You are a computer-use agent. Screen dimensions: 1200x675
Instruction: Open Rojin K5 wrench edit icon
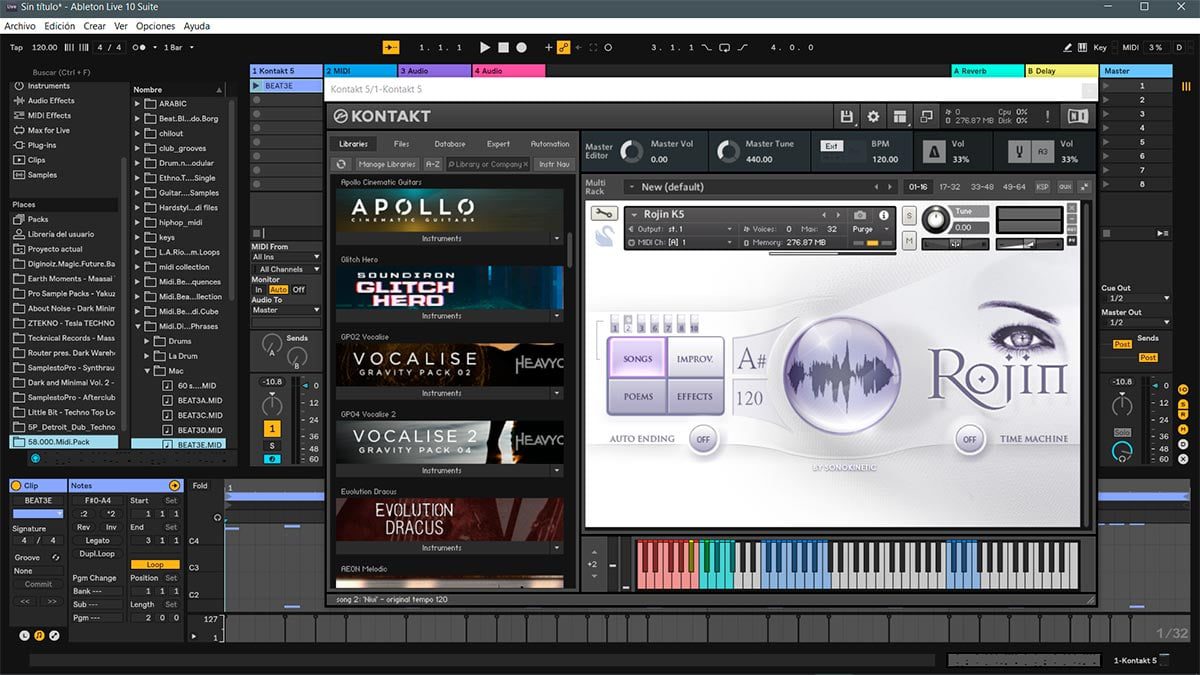[604, 214]
